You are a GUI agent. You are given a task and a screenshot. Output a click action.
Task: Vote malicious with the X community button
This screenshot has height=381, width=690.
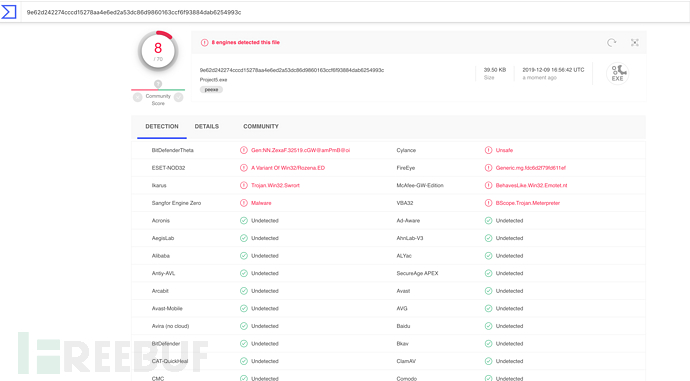coord(138,97)
